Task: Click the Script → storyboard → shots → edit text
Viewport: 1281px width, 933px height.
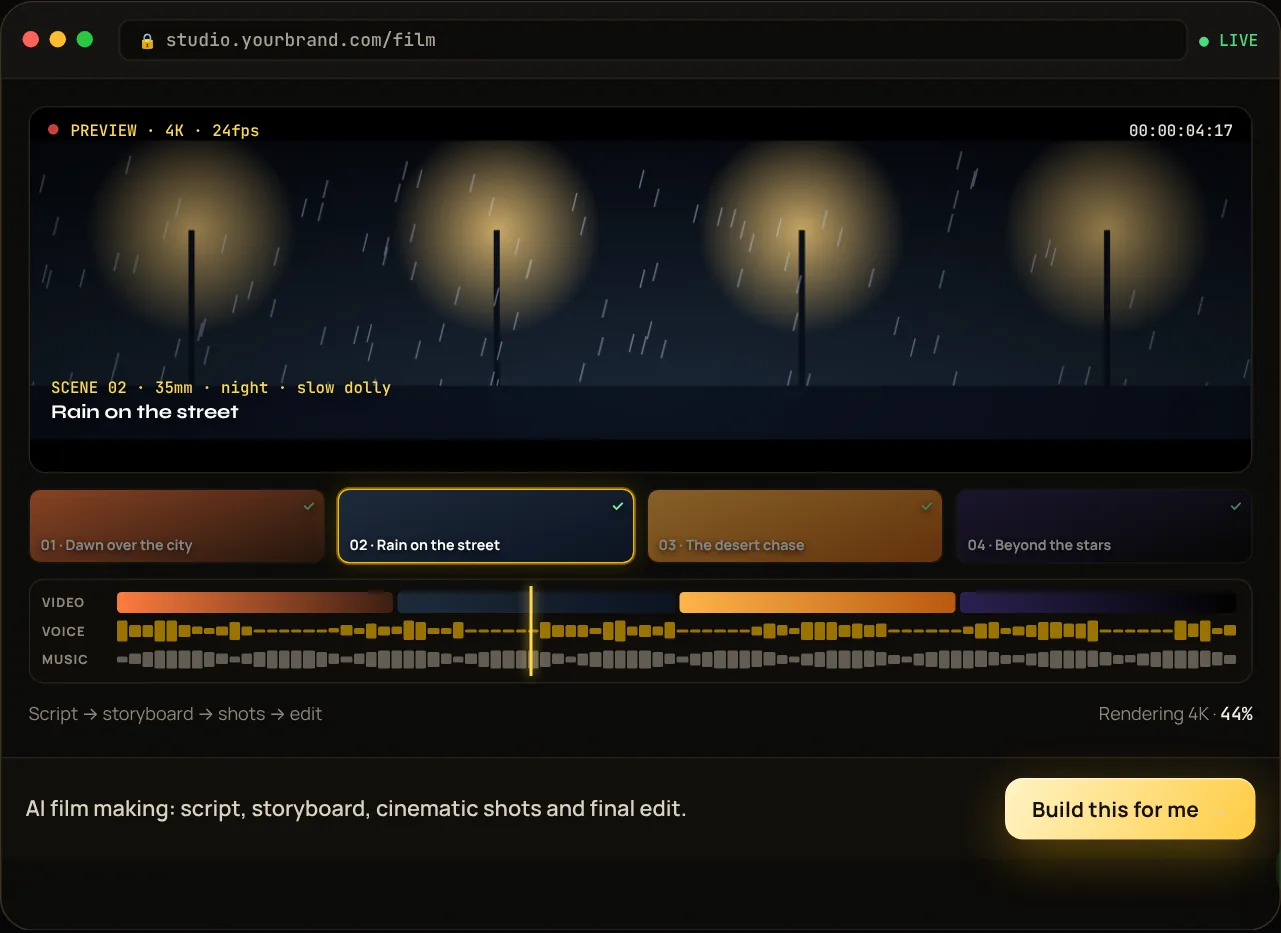Action: click(175, 714)
